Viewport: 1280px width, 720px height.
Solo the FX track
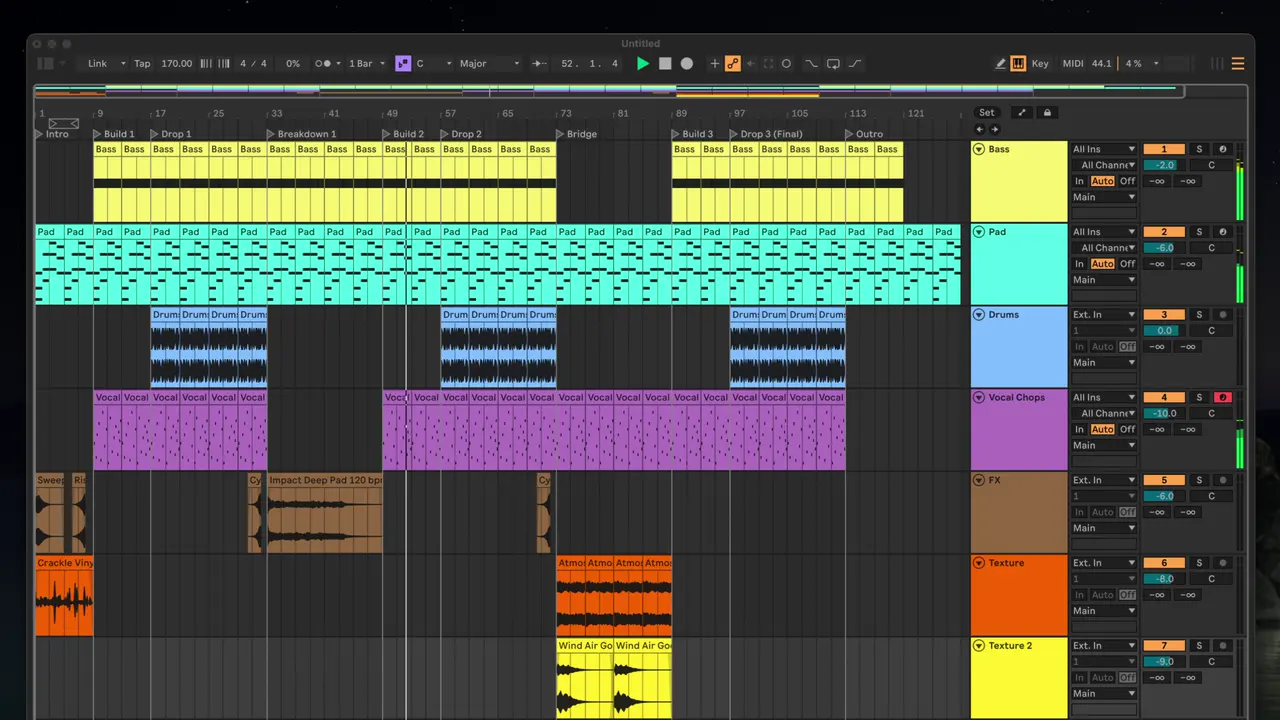coord(1199,481)
